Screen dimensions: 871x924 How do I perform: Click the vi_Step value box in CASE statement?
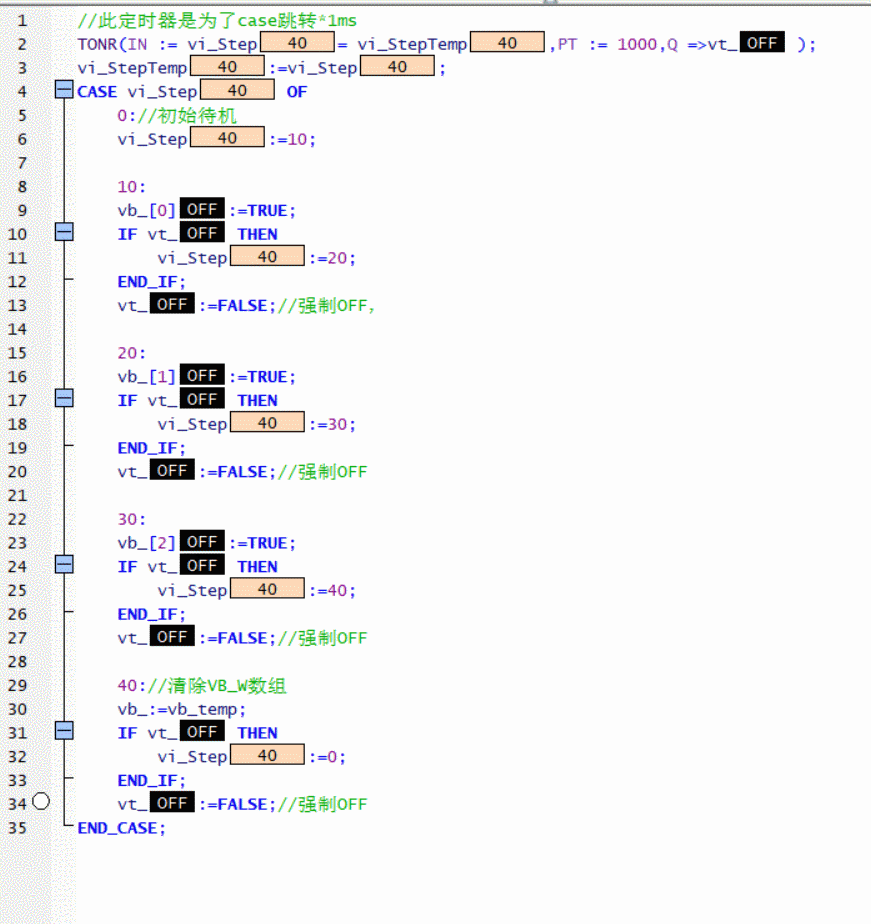pyautogui.click(x=237, y=91)
